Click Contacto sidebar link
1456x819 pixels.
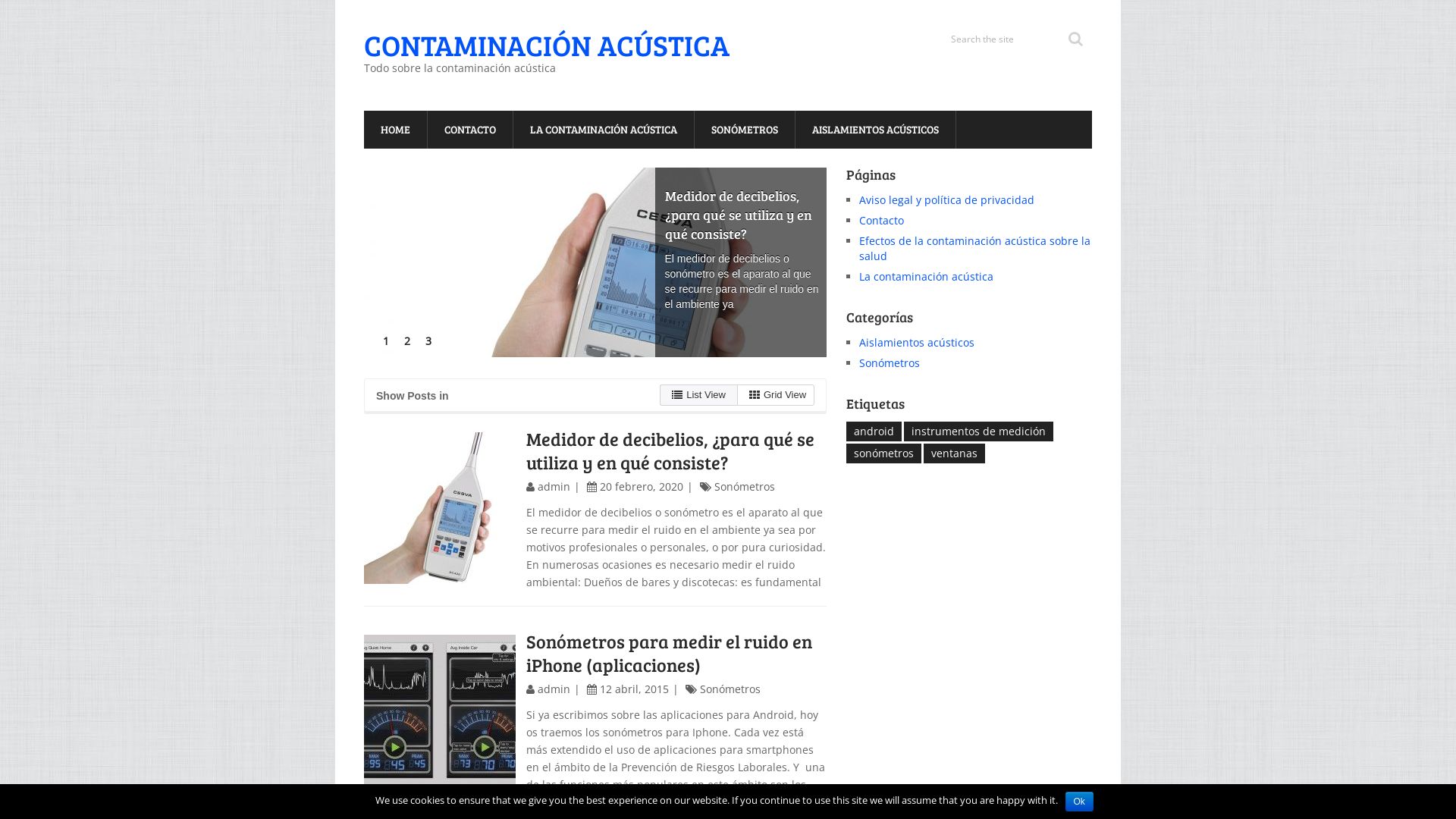tap(881, 220)
